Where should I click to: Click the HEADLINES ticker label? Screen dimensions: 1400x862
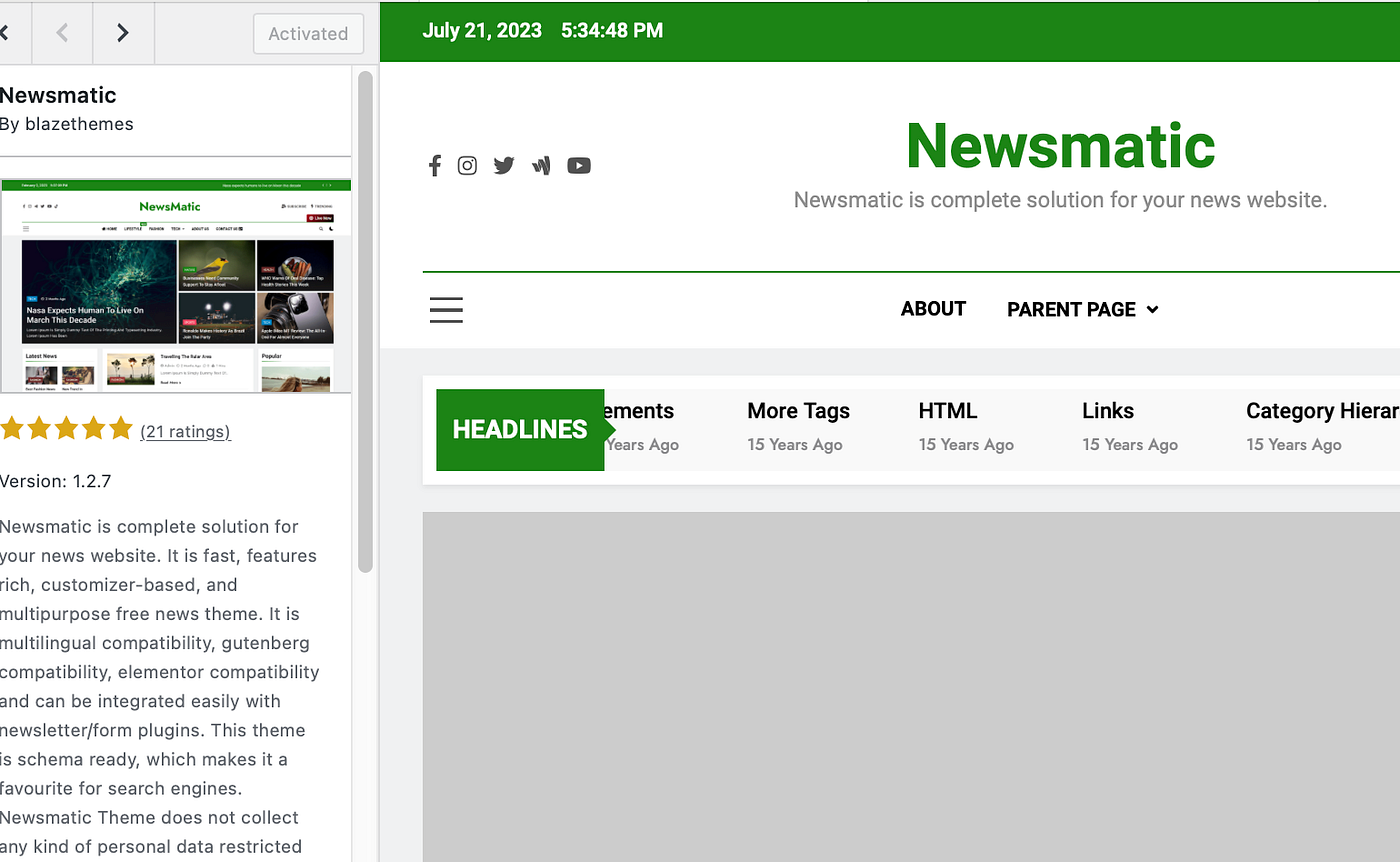(520, 430)
